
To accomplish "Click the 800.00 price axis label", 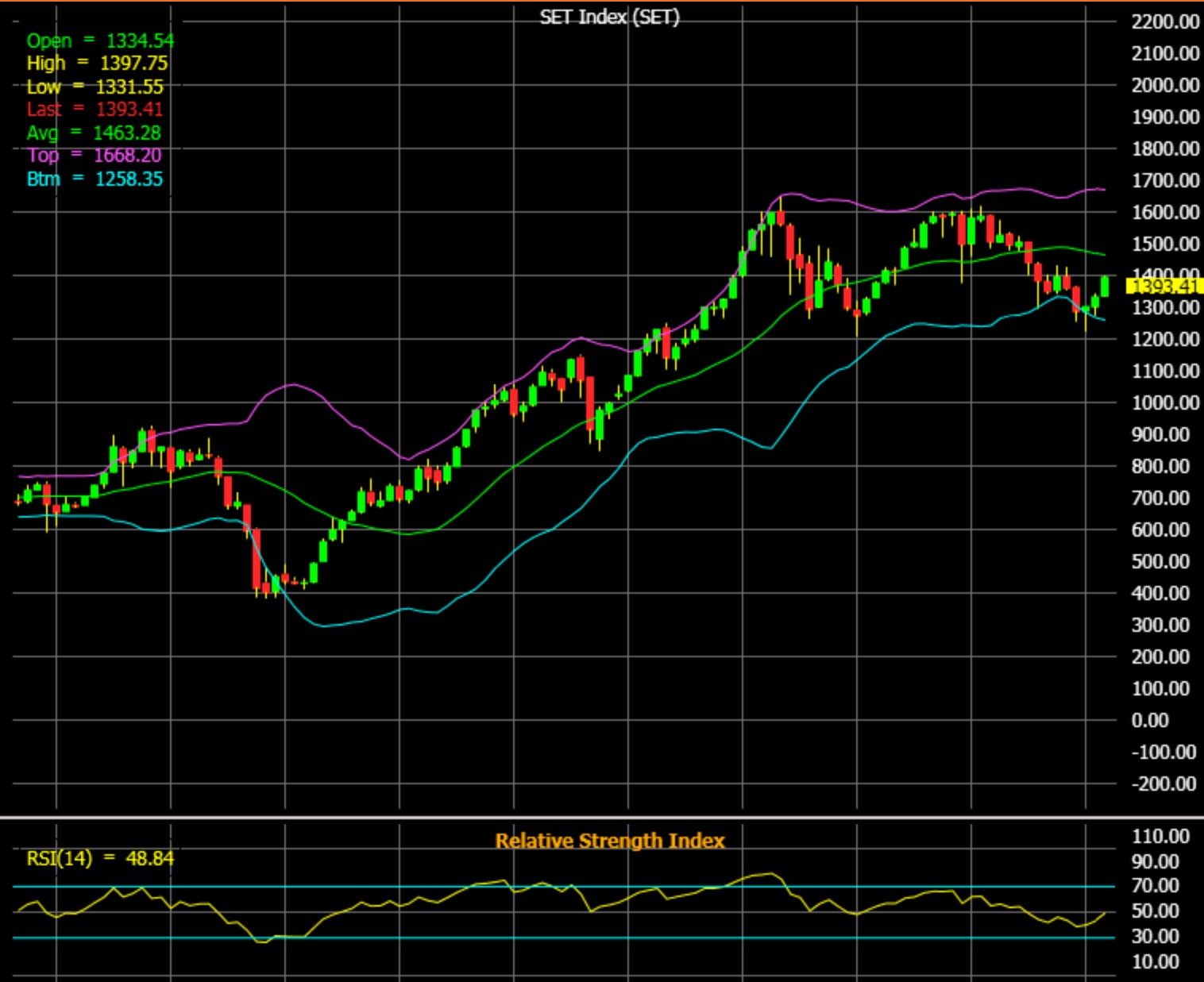I will click(x=1160, y=466).
